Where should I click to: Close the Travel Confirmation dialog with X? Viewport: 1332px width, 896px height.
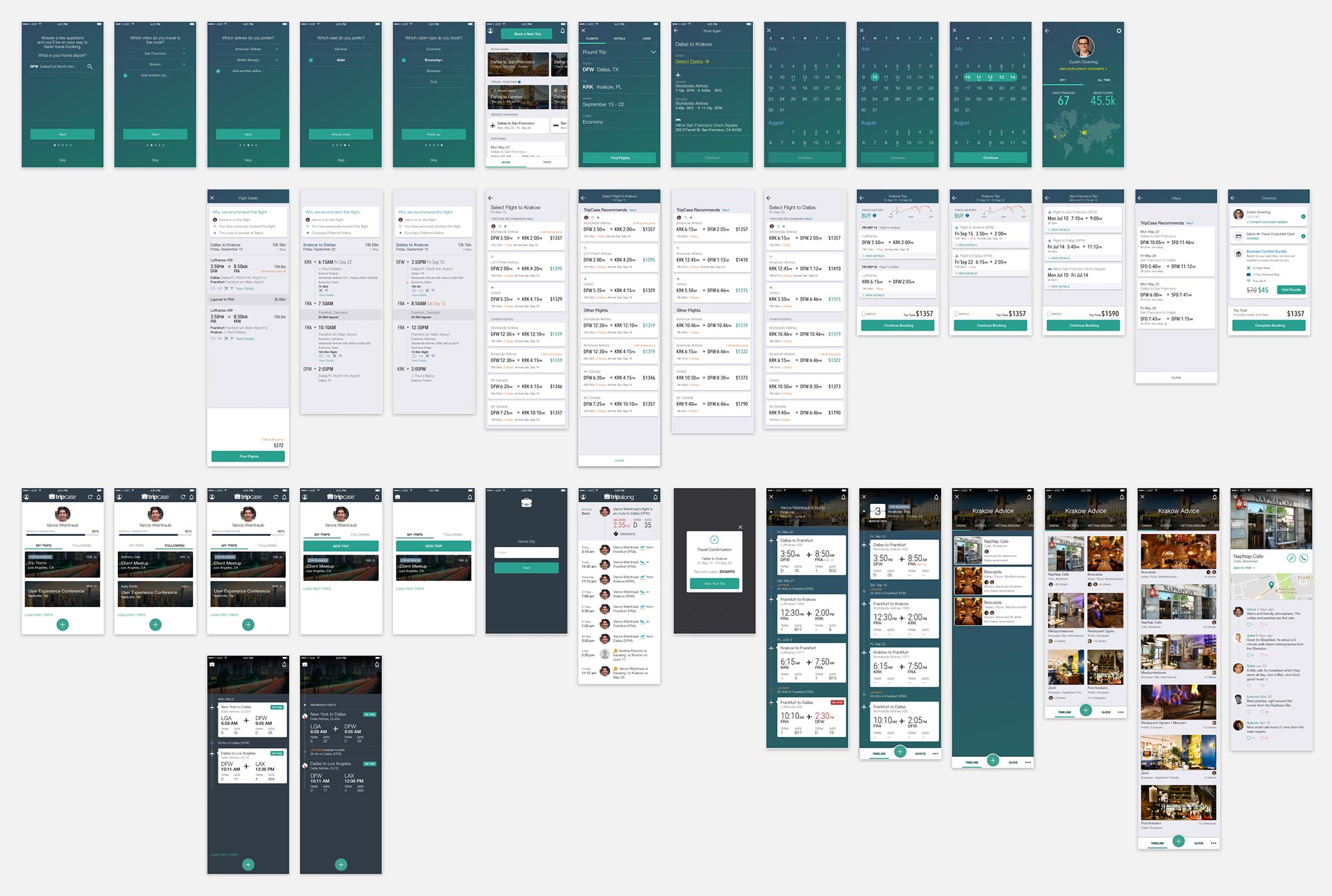[x=740, y=527]
